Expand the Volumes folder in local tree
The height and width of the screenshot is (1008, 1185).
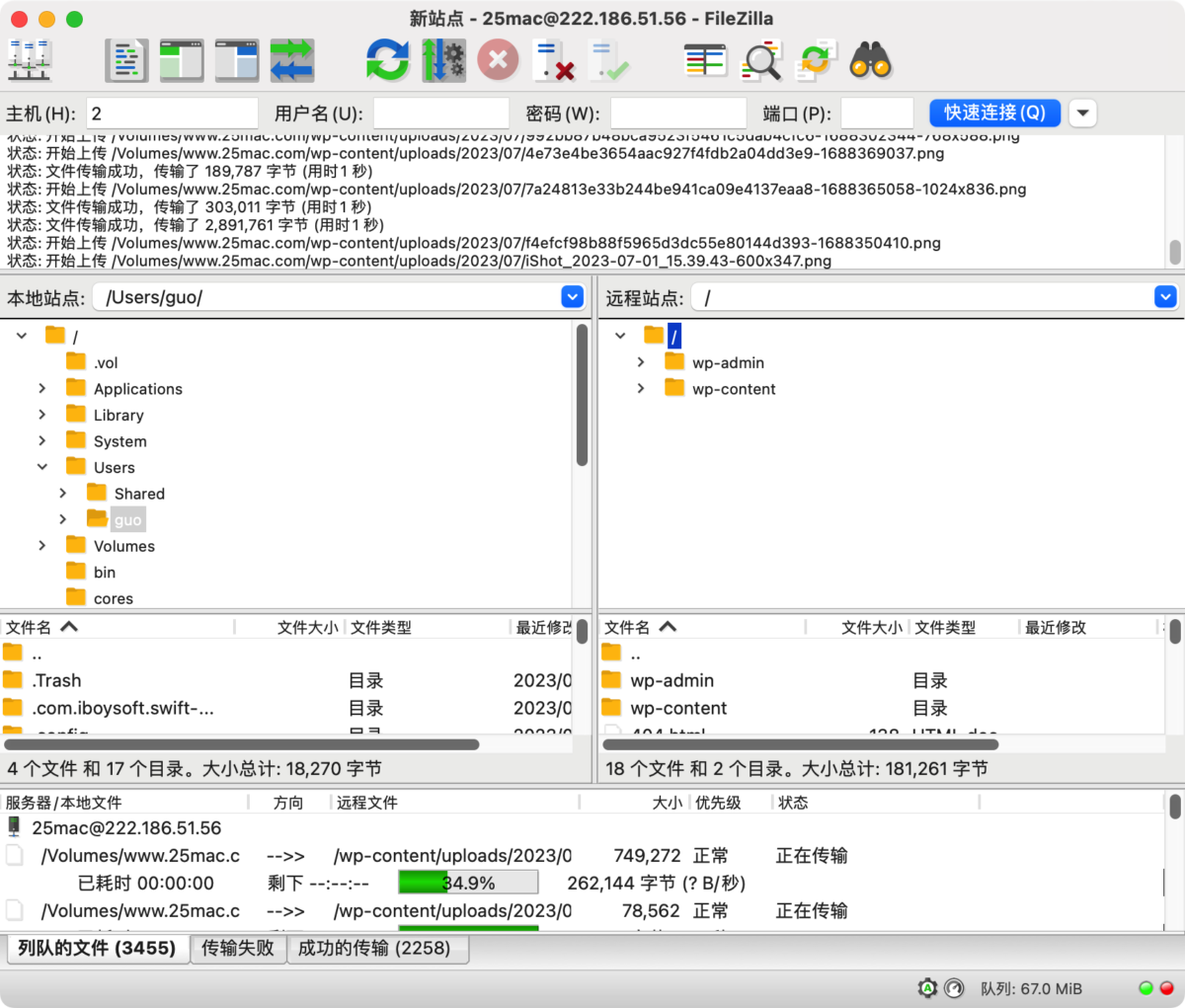tap(41, 545)
